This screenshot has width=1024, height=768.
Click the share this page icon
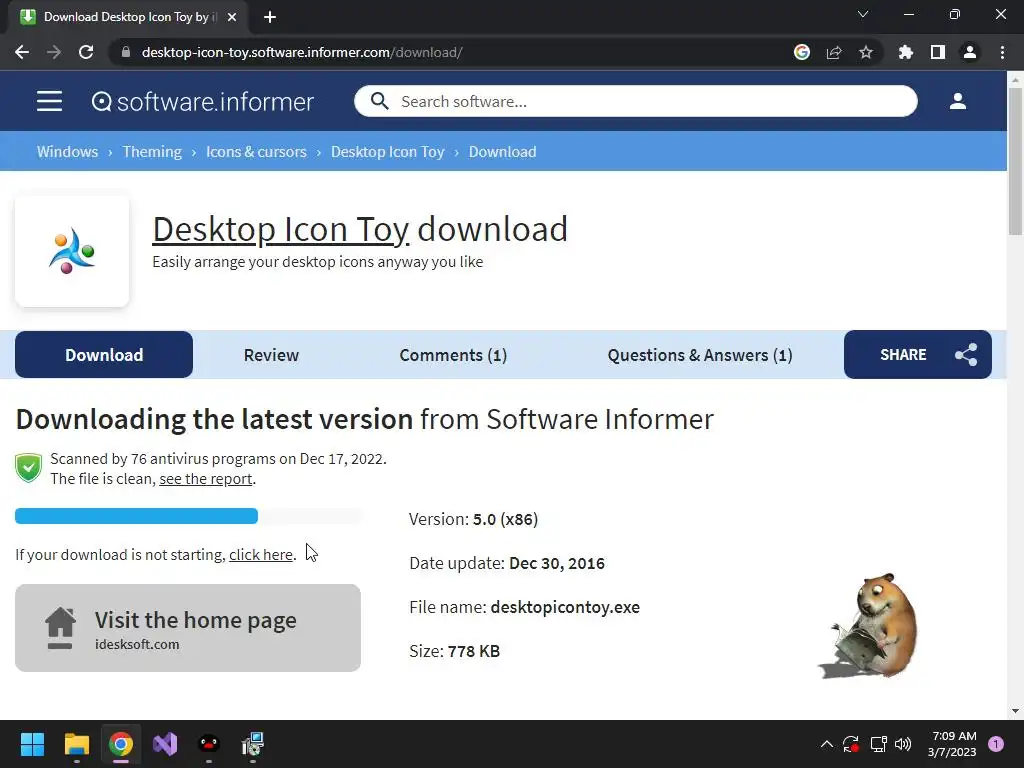pyautogui.click(x=834, y=52)
